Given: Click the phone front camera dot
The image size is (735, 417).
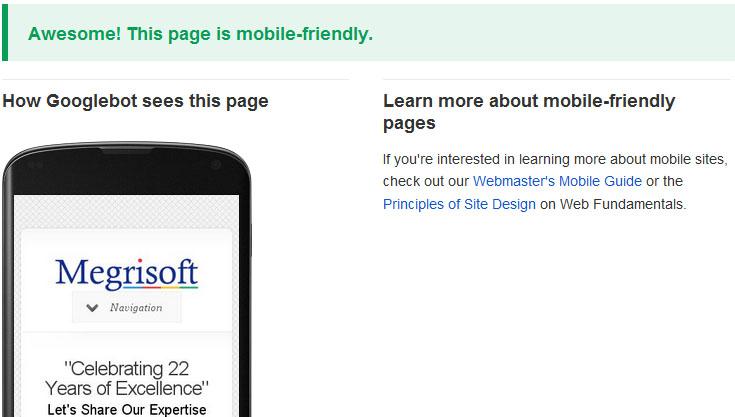Looking at the screenshot, I should coord(216,164).
